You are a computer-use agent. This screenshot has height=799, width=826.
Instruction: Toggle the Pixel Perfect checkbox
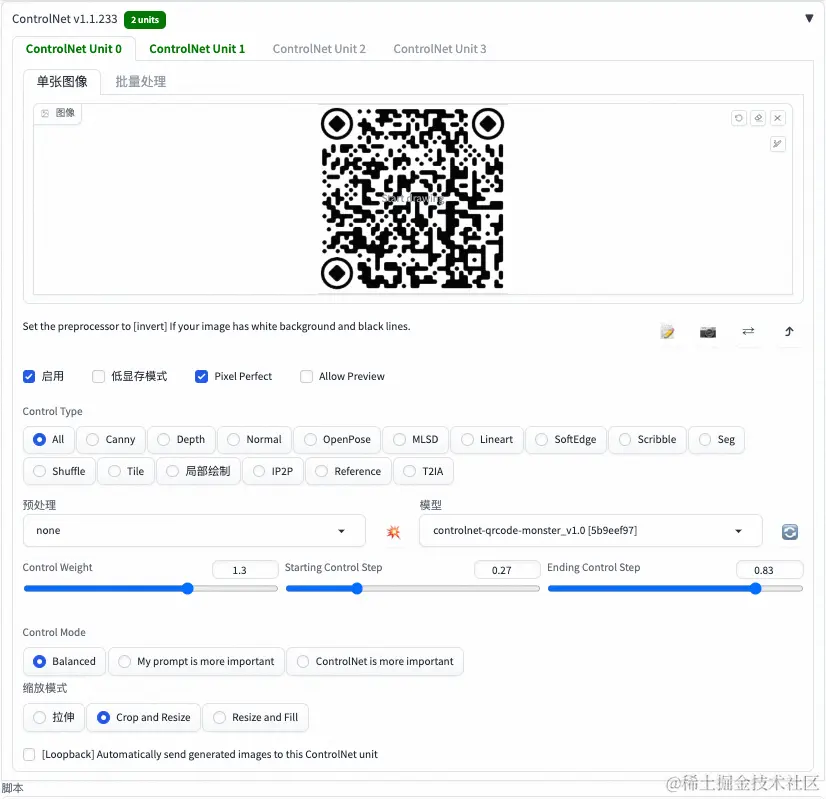coord(201,376)
